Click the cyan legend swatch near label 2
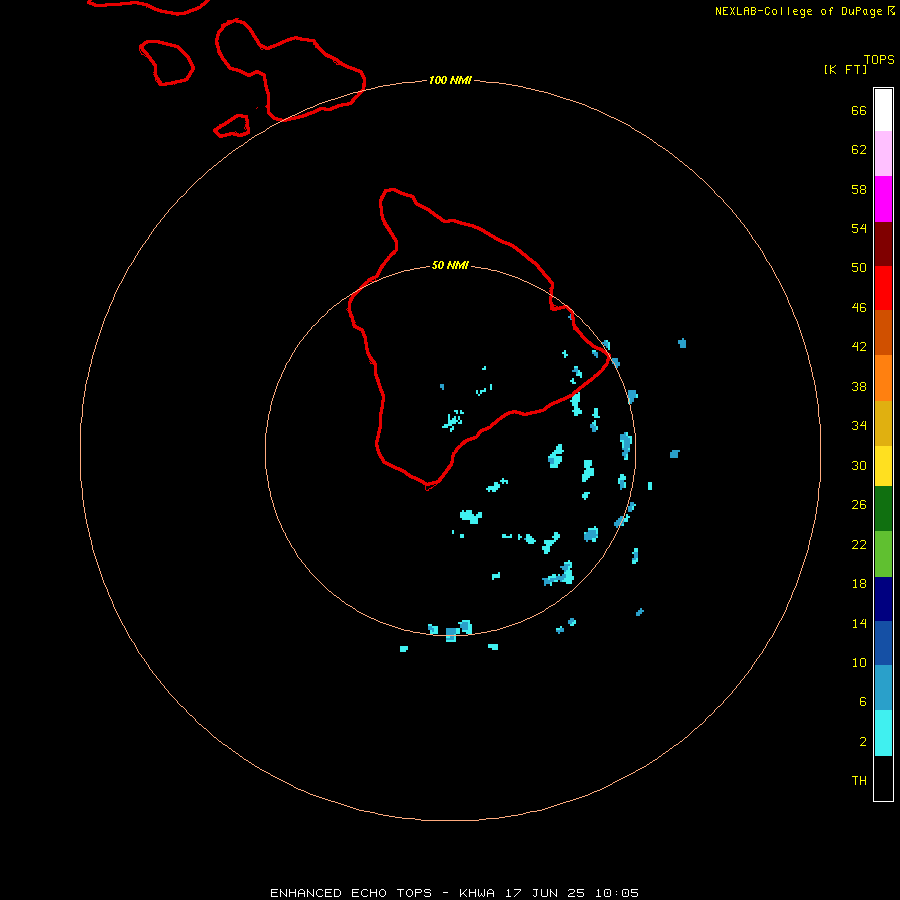 tap(883, 733)
